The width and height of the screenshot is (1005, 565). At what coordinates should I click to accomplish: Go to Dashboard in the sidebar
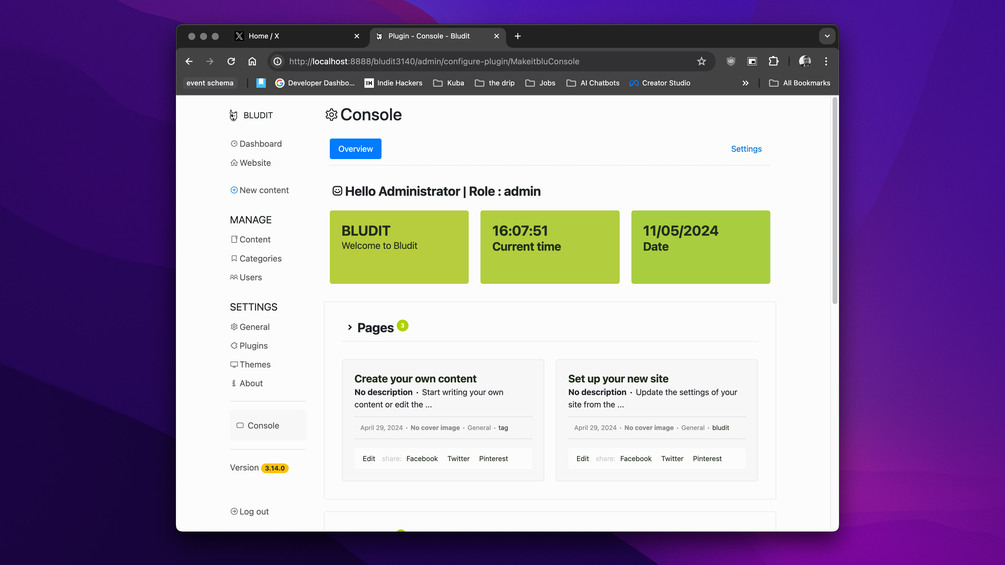256,143
